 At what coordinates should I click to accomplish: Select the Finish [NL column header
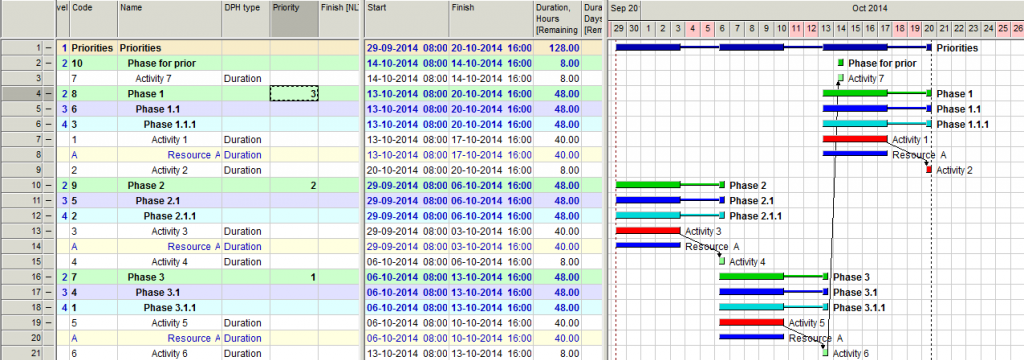click(339, 18)
